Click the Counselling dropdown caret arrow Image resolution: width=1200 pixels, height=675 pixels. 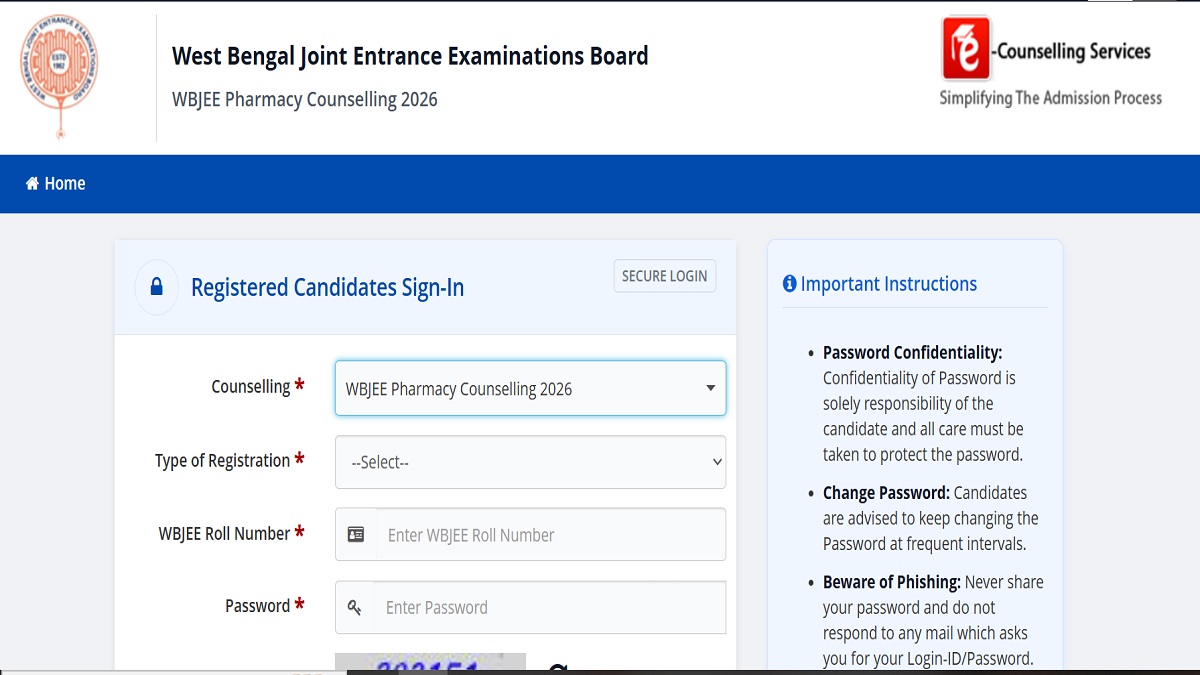(710, 388)
